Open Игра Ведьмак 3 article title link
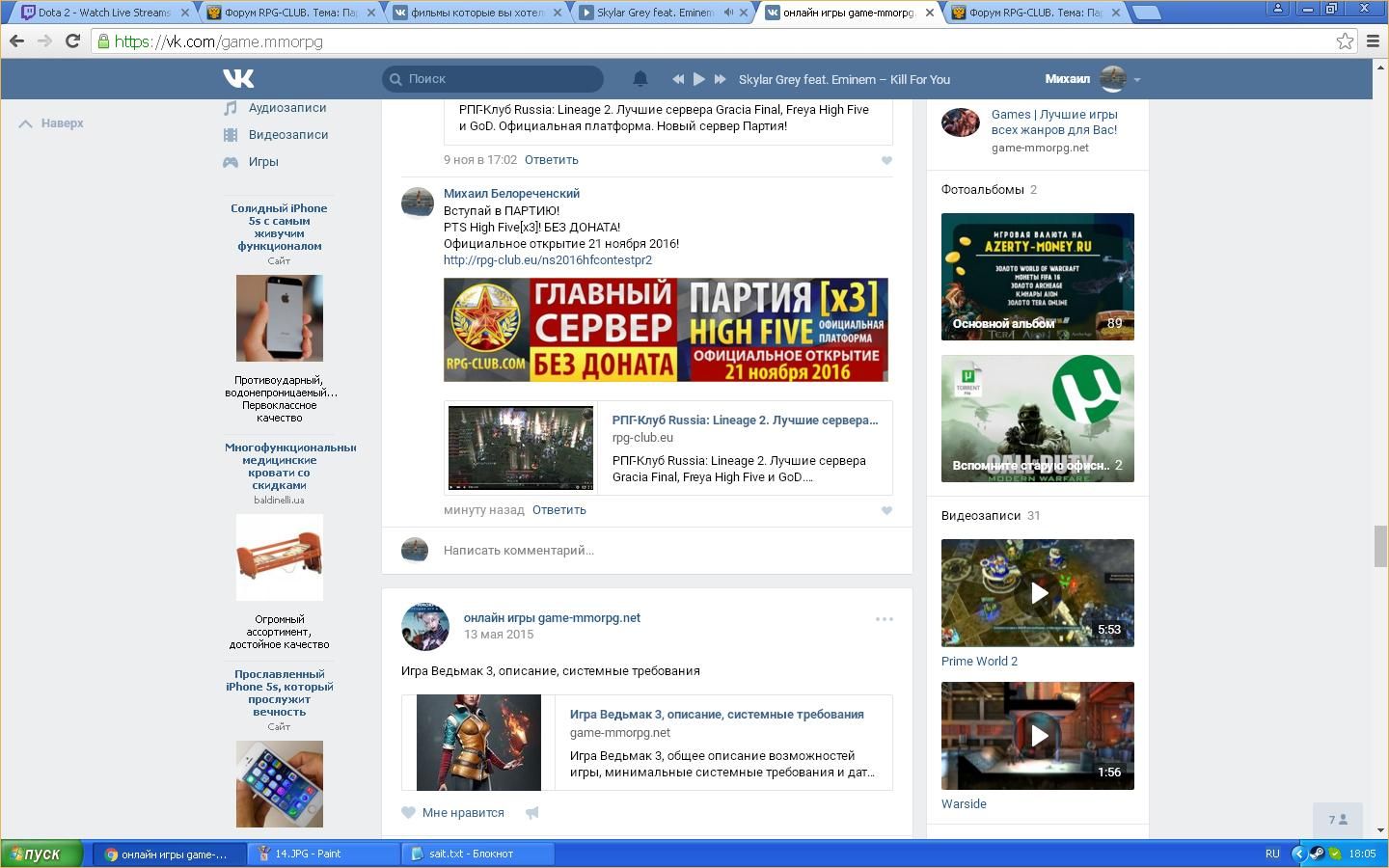This screenshot has width=1389, height=868. point(717,715)
